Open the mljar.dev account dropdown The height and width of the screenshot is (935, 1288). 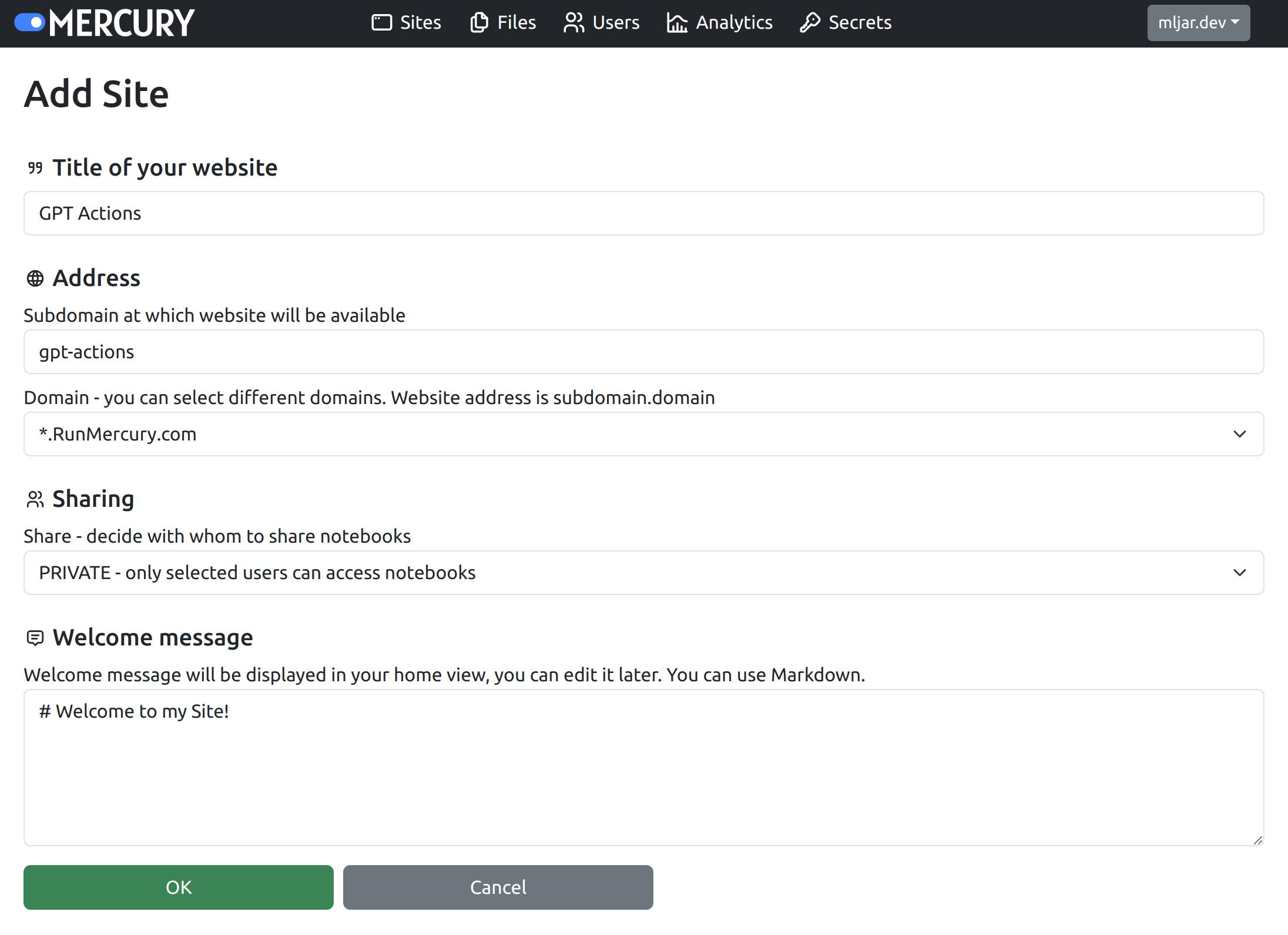tap(1198, 22)
